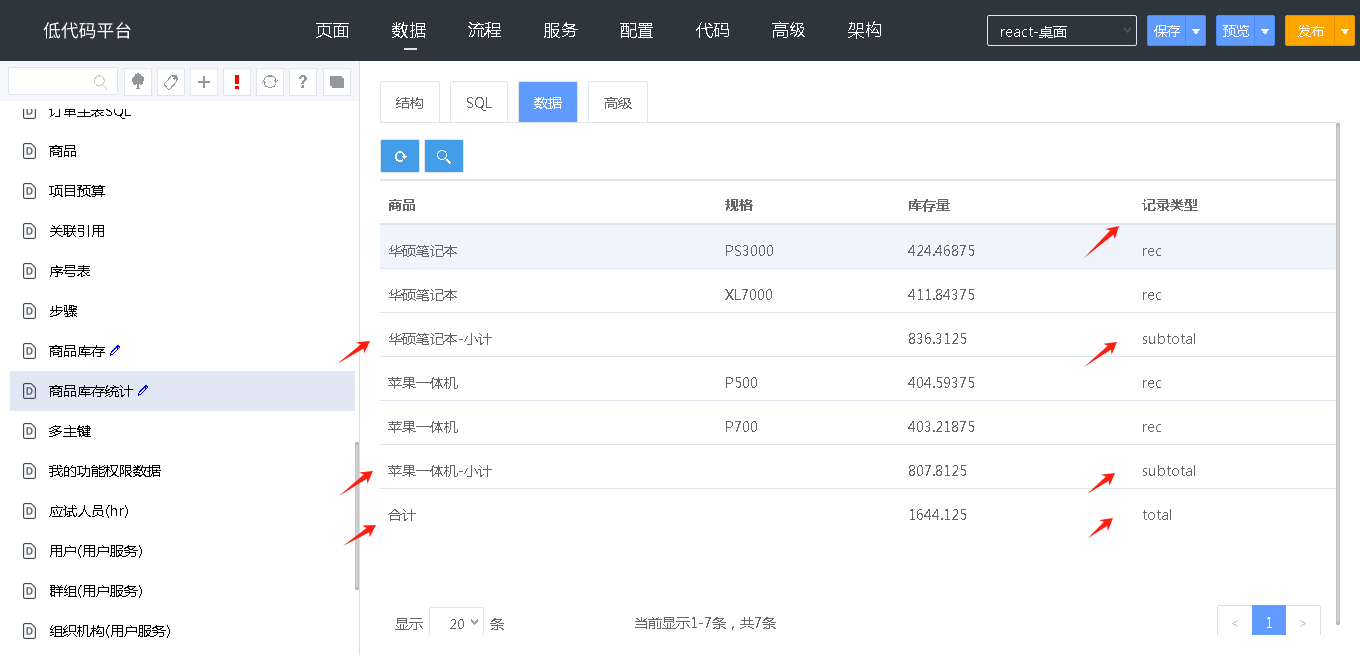Click the tree view icon in sidebar toolbar

point(138,82)
